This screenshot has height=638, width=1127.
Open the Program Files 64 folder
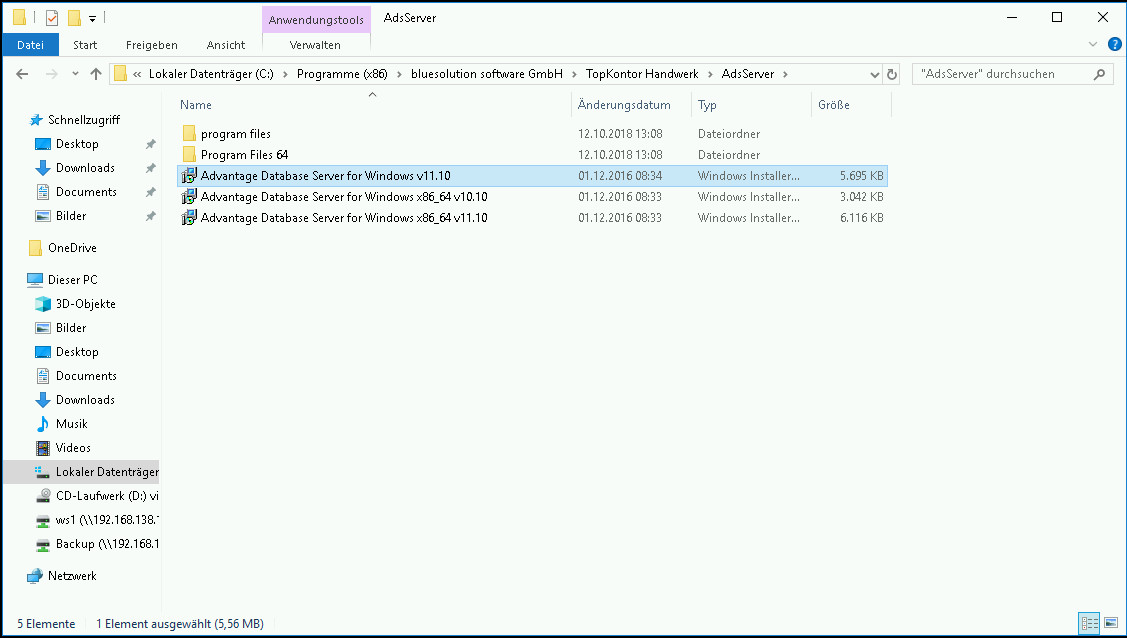point(244,155)
